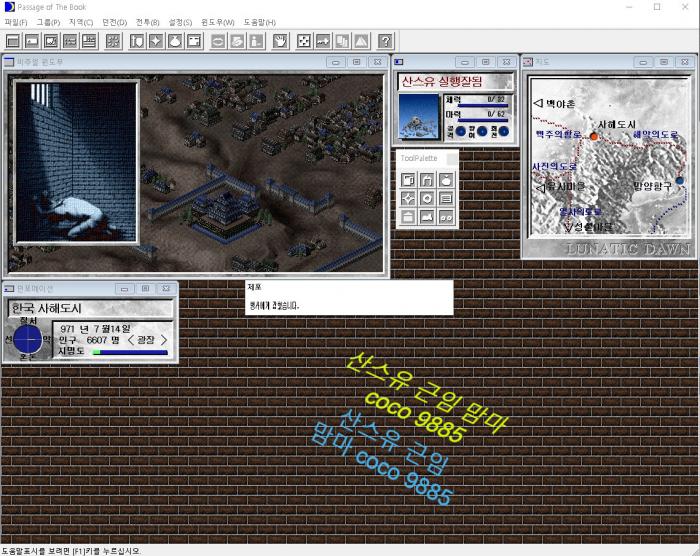Click the middle blue status circle
Screen dimensions: 700x556
tap(482, 131)
